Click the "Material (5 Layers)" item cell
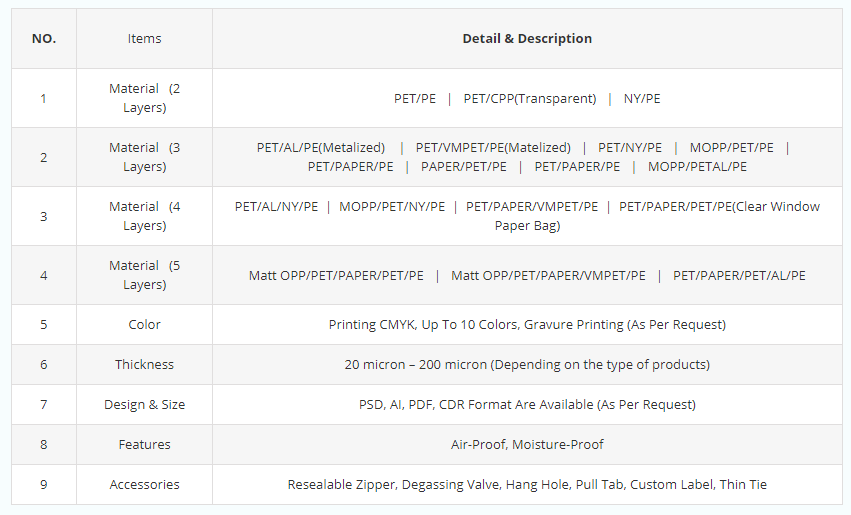 pyautogui.click(x=144, y=275)
